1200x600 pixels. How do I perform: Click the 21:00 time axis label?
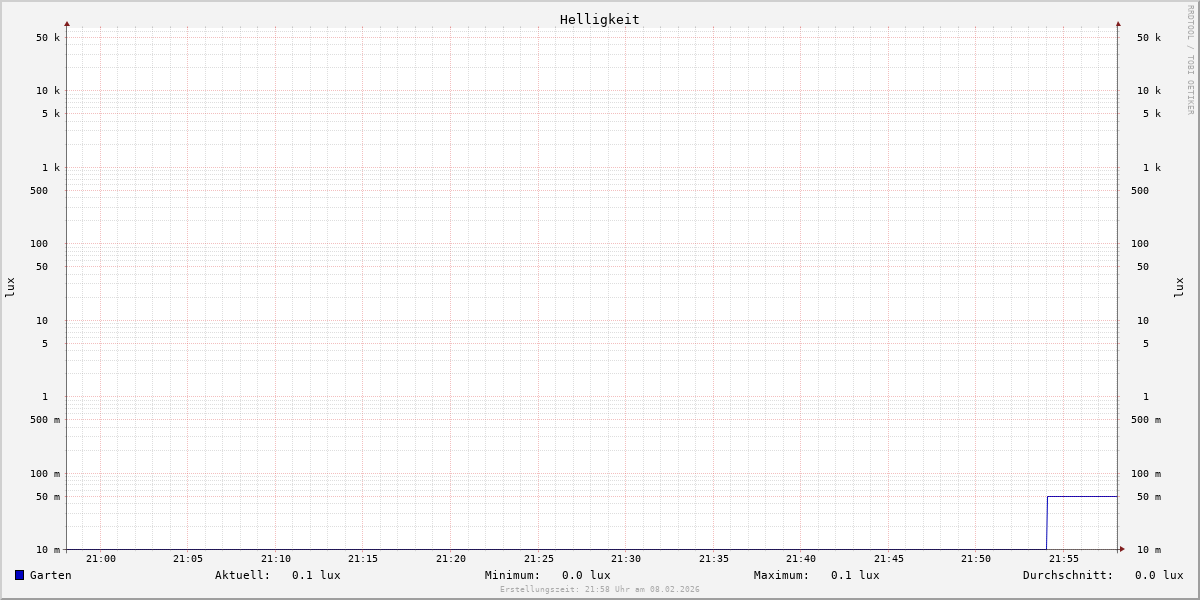point(101,559)
